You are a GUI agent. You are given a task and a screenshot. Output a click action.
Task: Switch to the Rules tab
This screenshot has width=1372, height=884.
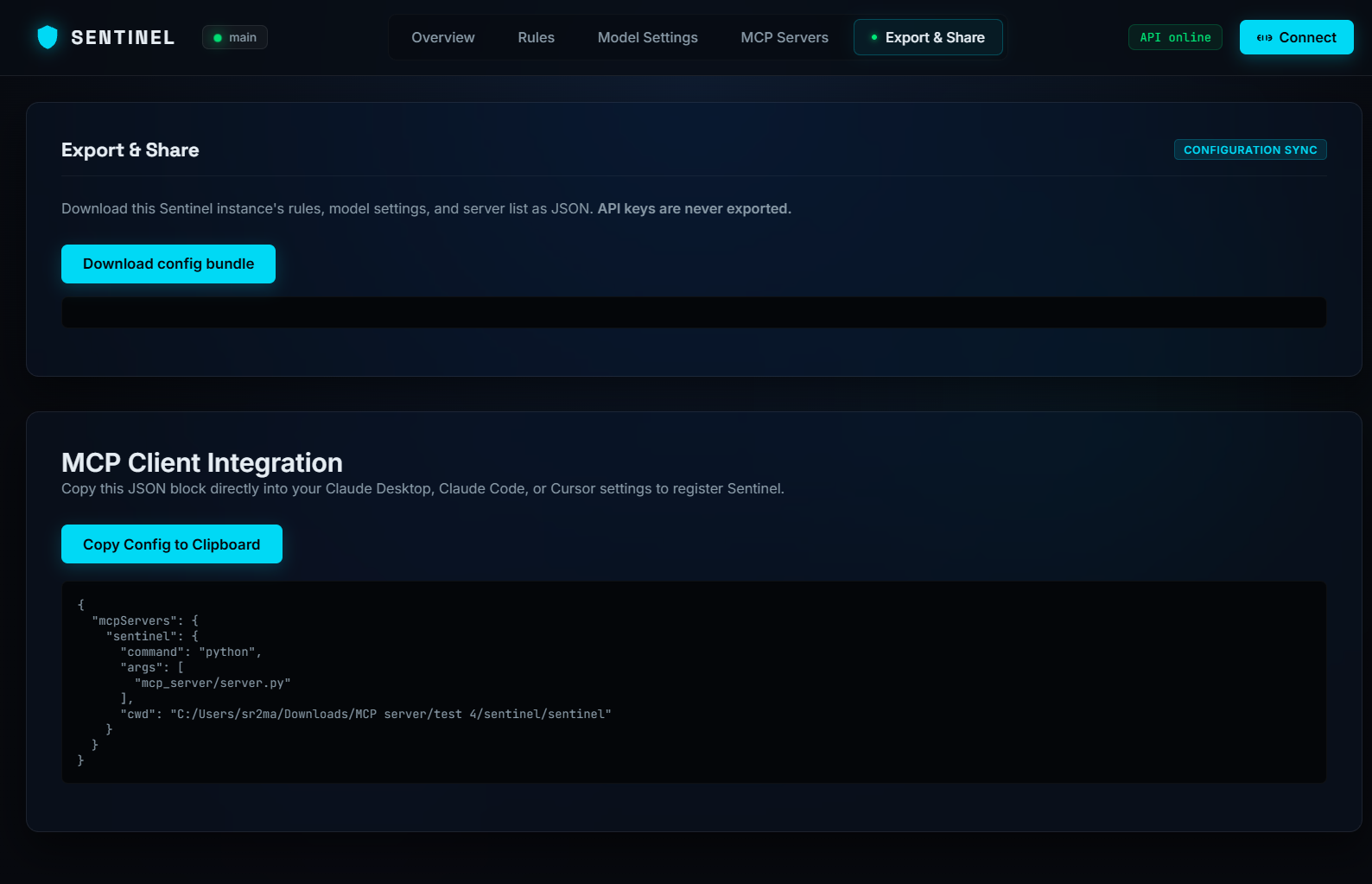[537, 37]
